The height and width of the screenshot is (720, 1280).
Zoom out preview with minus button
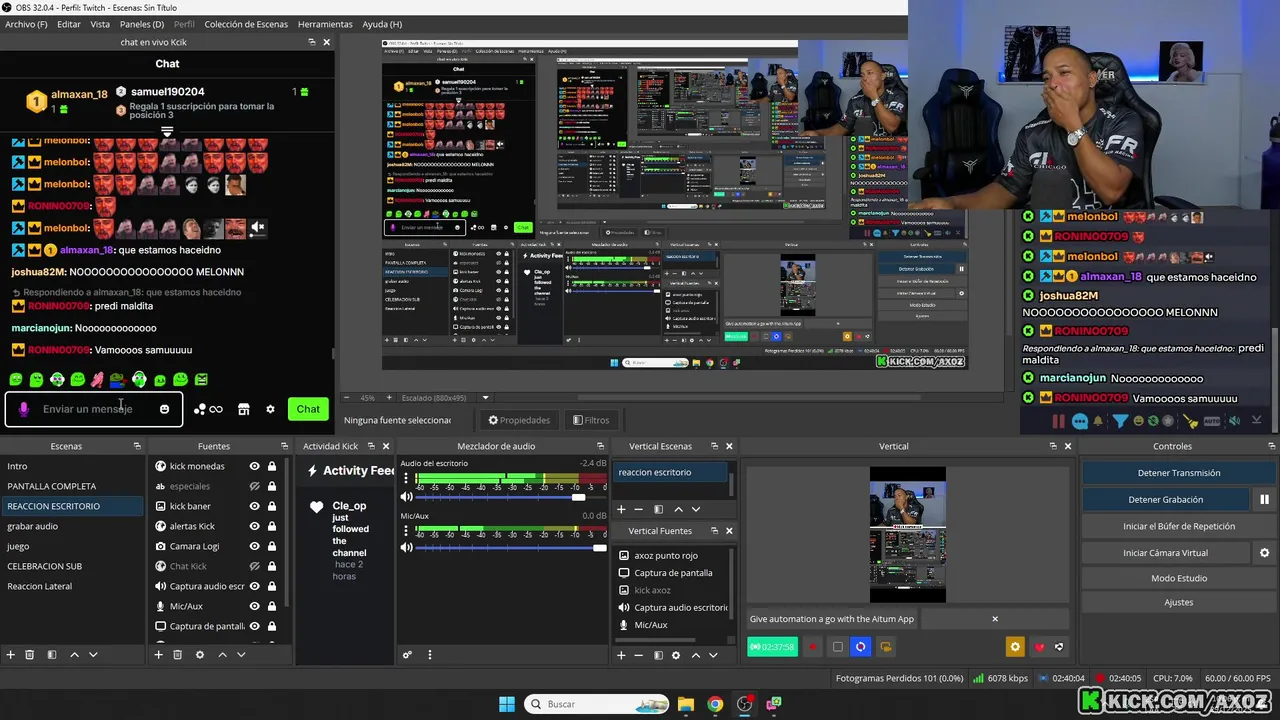coord(346,397)
